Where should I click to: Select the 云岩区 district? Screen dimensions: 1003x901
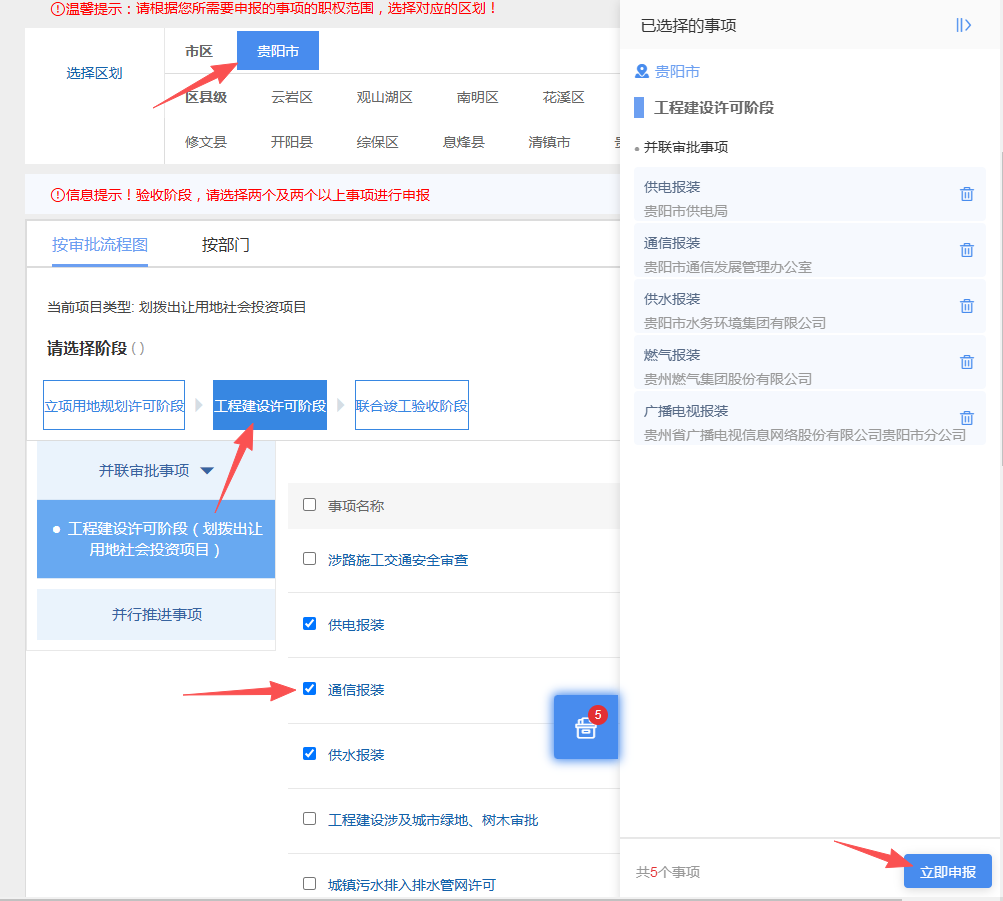tap(292, 97)
